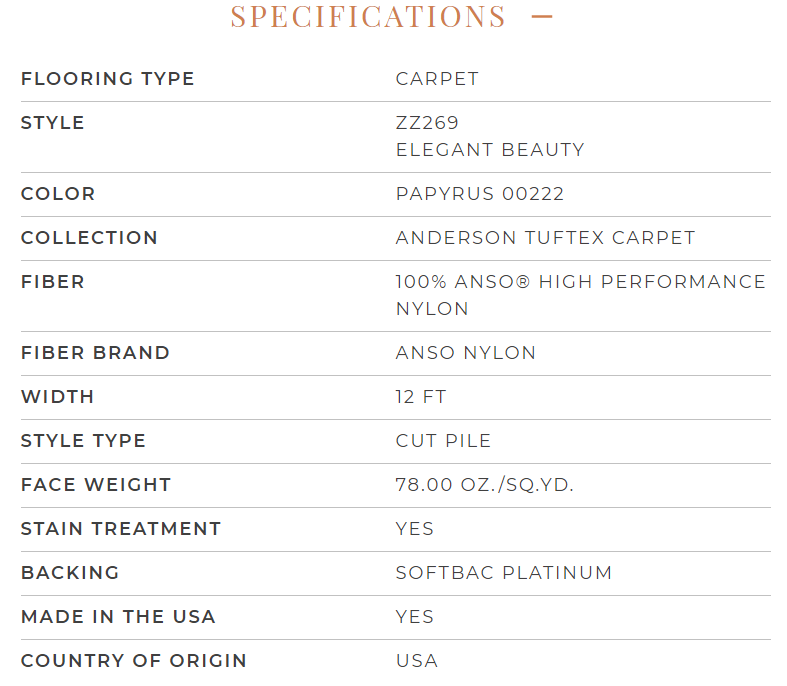Select face weight 78.00 OZ./SQ.YD.
This screenshot has width=787, height=686.
coord(484,485)
